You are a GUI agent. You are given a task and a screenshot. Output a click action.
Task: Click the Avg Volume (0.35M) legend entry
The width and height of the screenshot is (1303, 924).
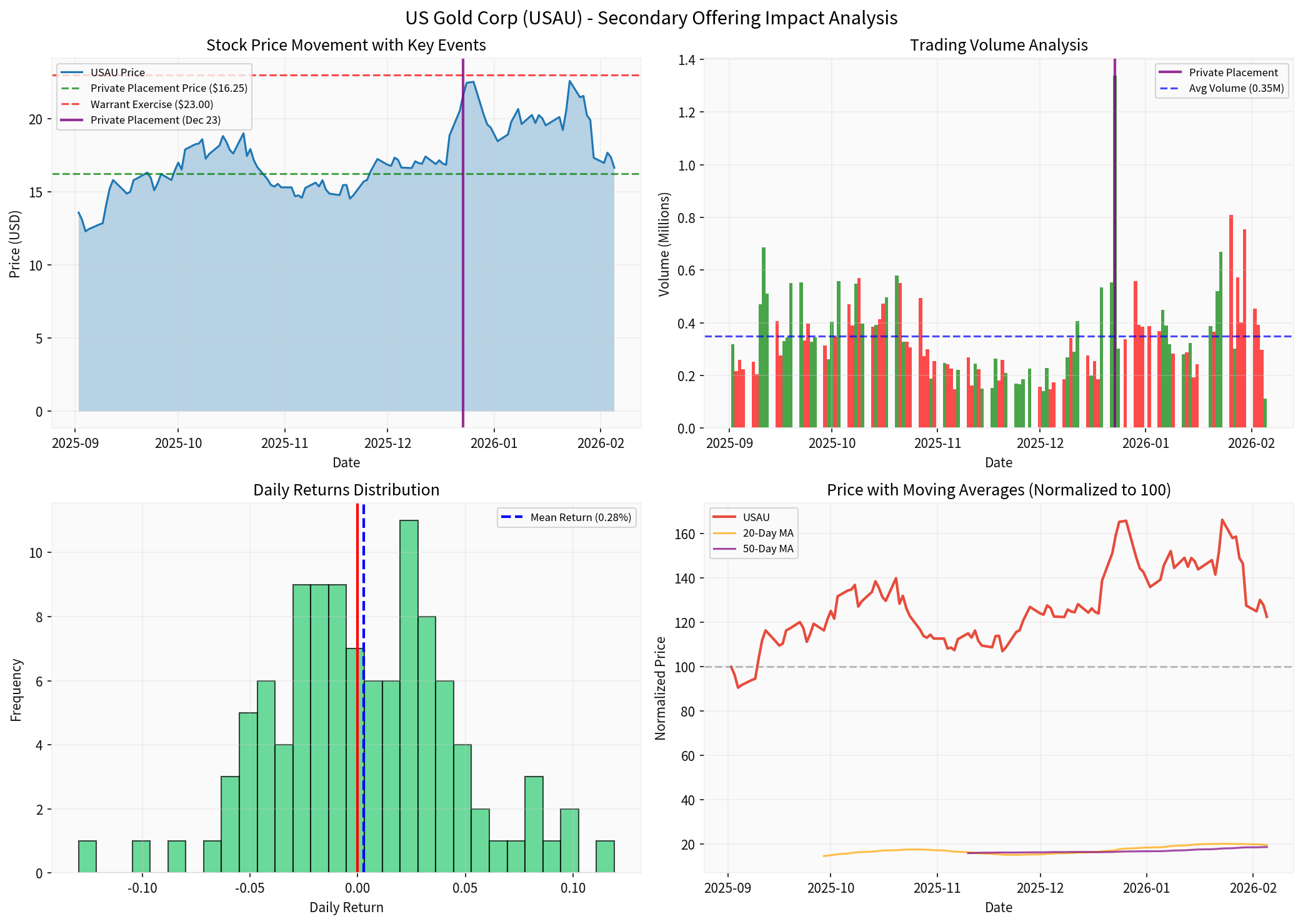pos(1236,88)
